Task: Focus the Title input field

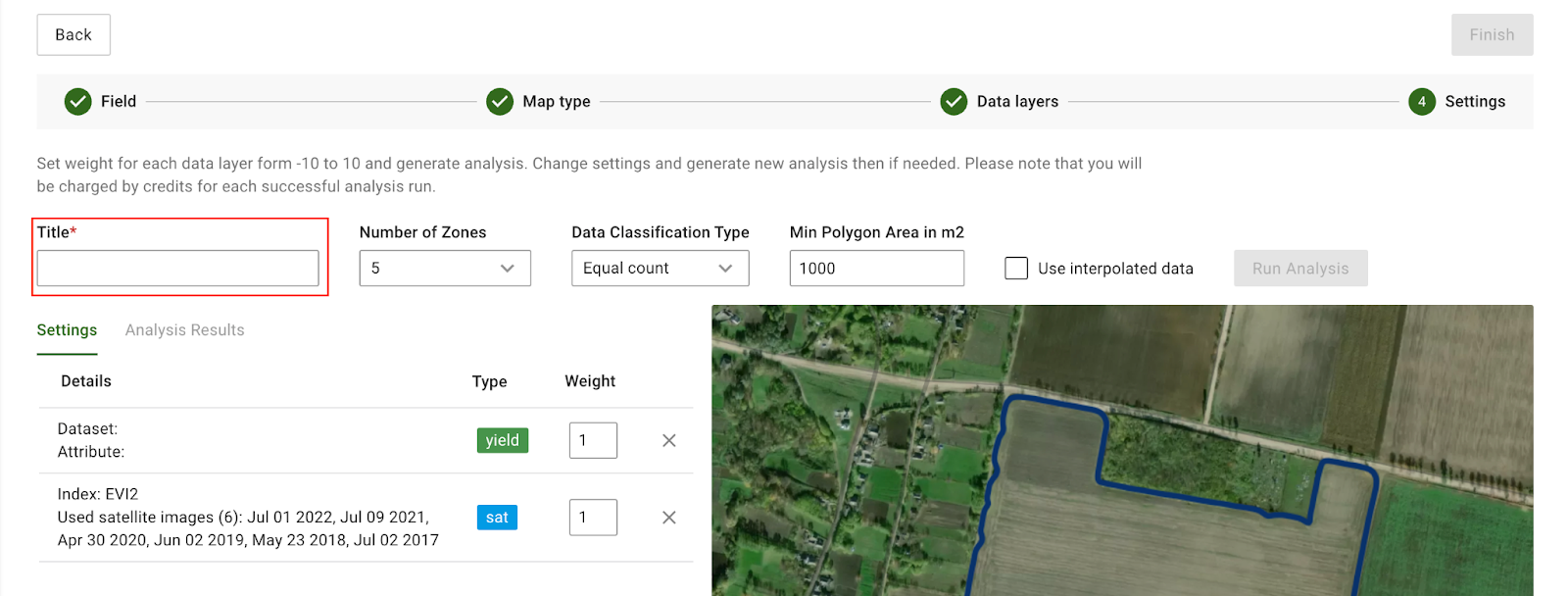Action: click(x=177, y=269)
